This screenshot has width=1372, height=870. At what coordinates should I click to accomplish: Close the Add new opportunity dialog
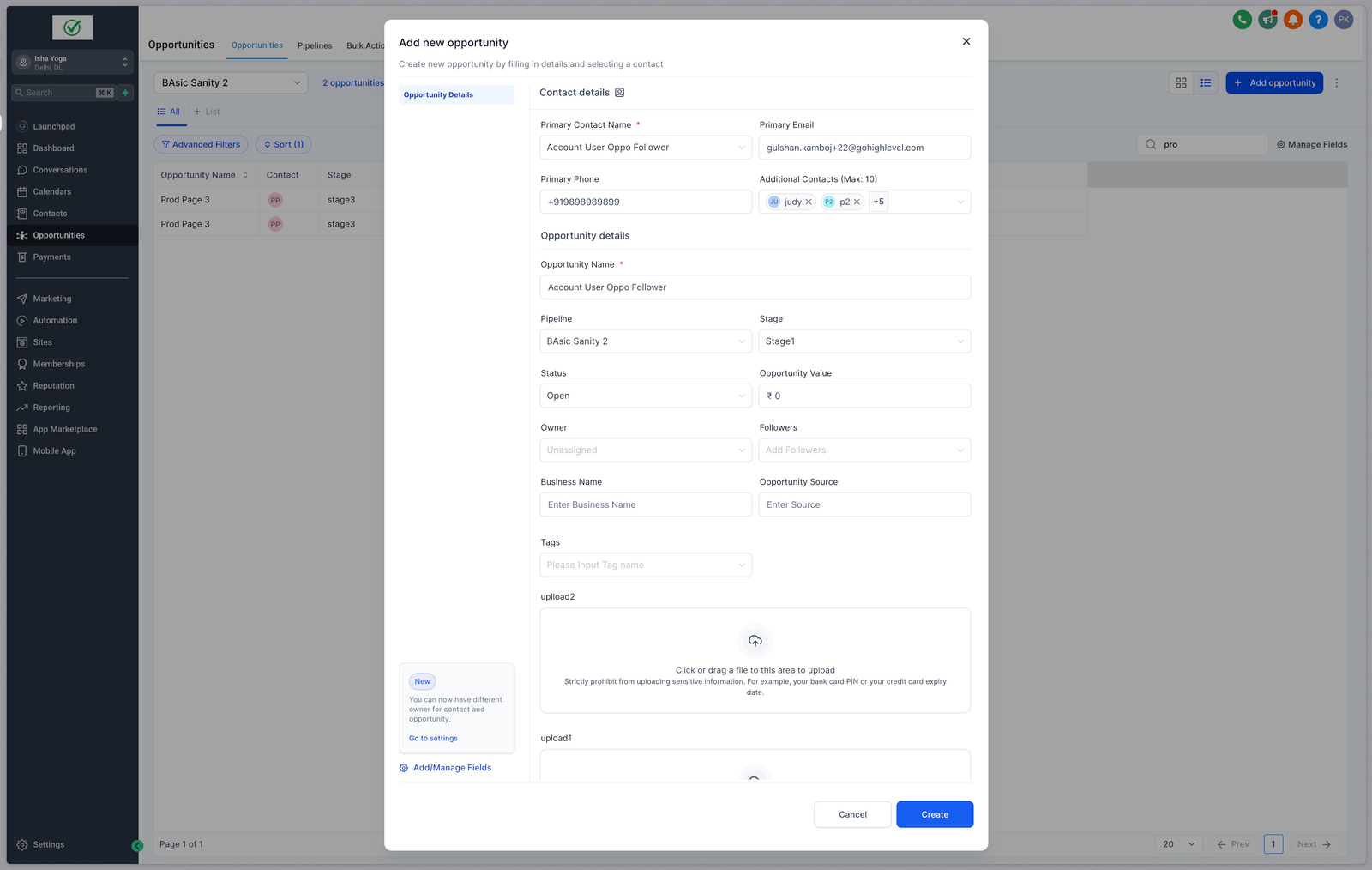[x=966, y=42]
